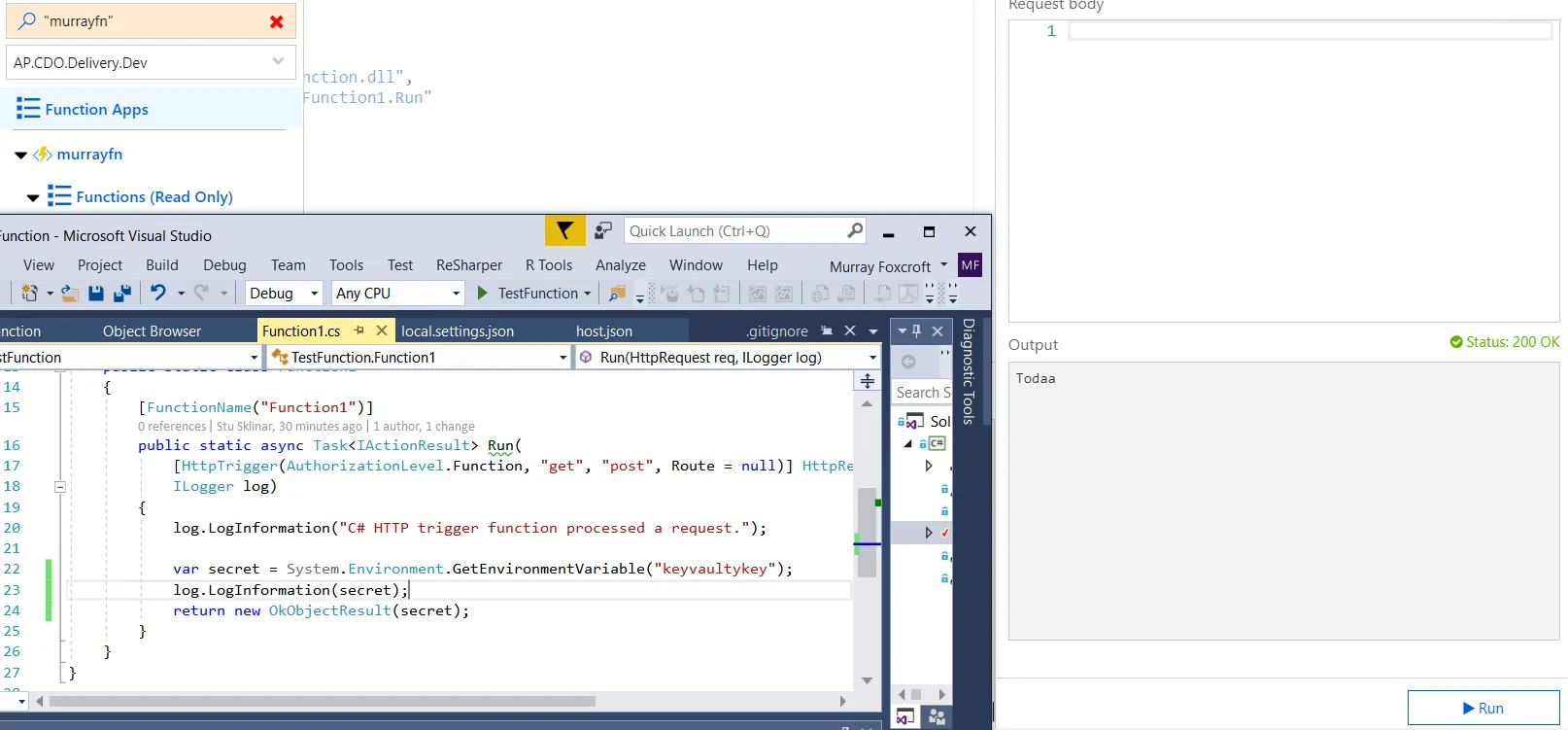Click the editor split-window handle icon
The width and height of the screenshot is (1568, 730).
868,381
